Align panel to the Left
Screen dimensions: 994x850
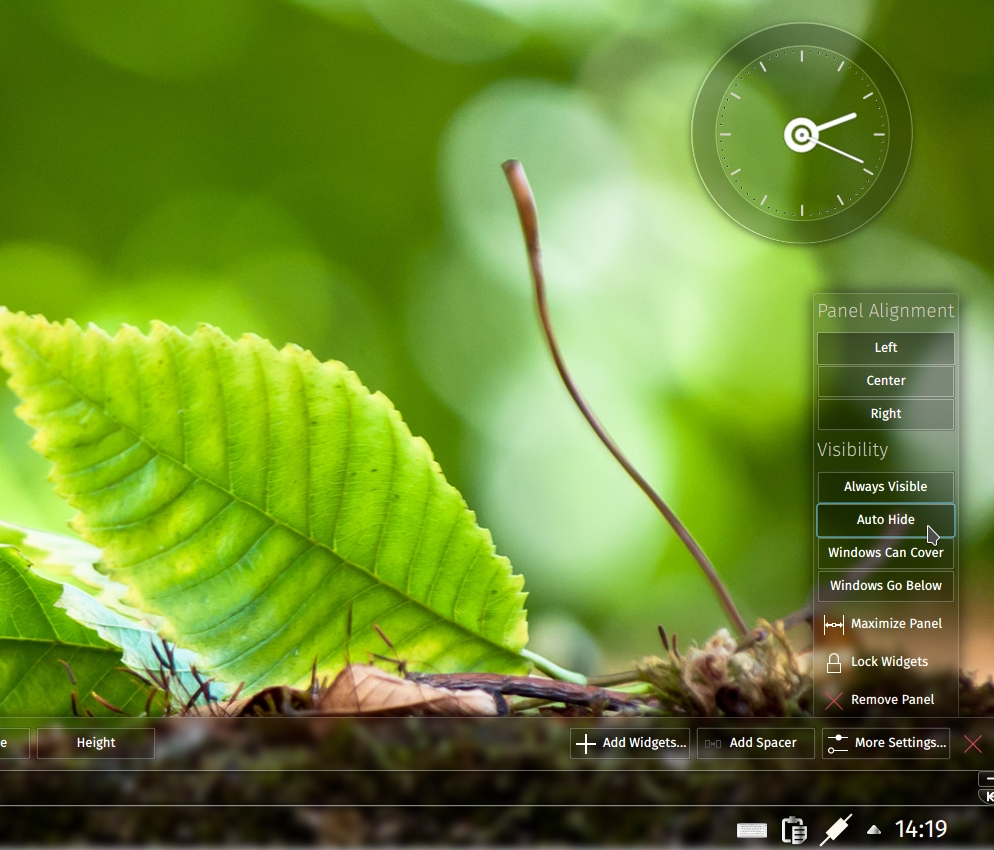pyautogui.click(x=885, y=348)
